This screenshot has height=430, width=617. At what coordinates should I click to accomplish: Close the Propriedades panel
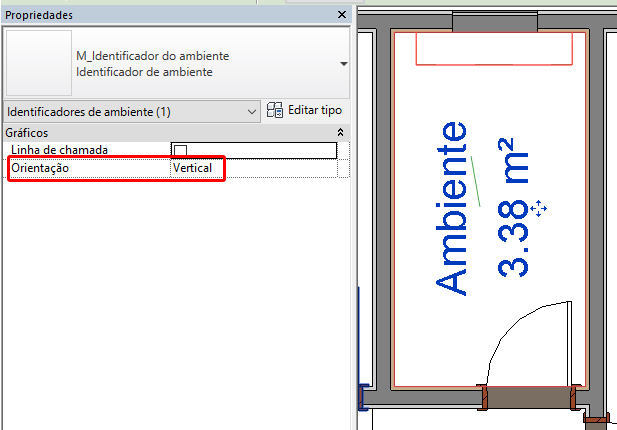pyautogui.click(x=342, y=15)
